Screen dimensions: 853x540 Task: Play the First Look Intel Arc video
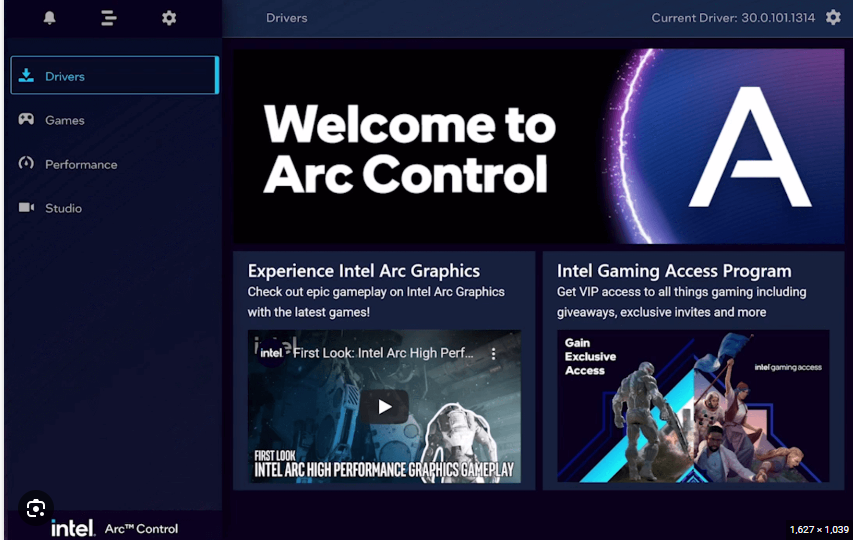click(x=384, y=406)
